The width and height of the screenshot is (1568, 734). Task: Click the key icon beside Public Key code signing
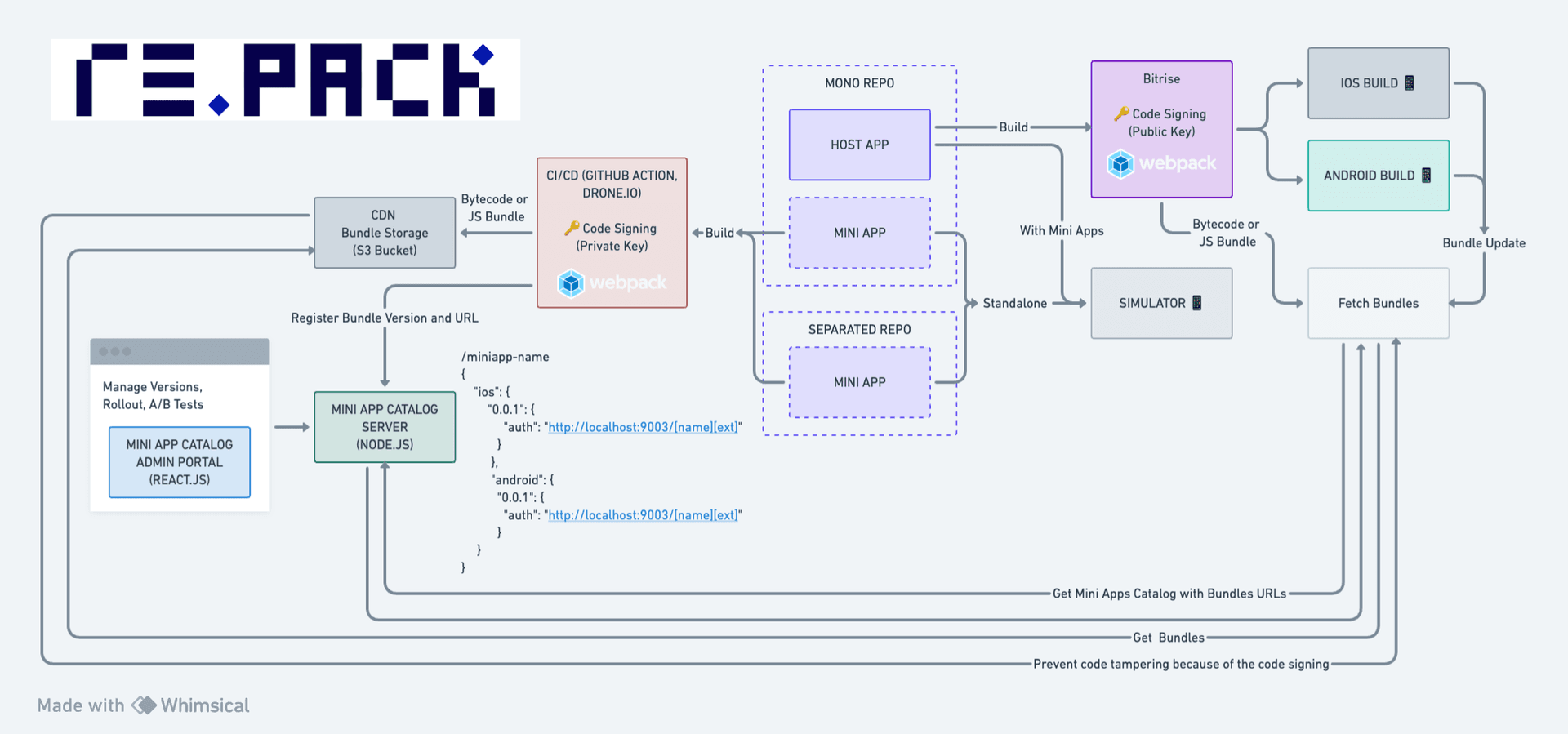[1121, 113]
